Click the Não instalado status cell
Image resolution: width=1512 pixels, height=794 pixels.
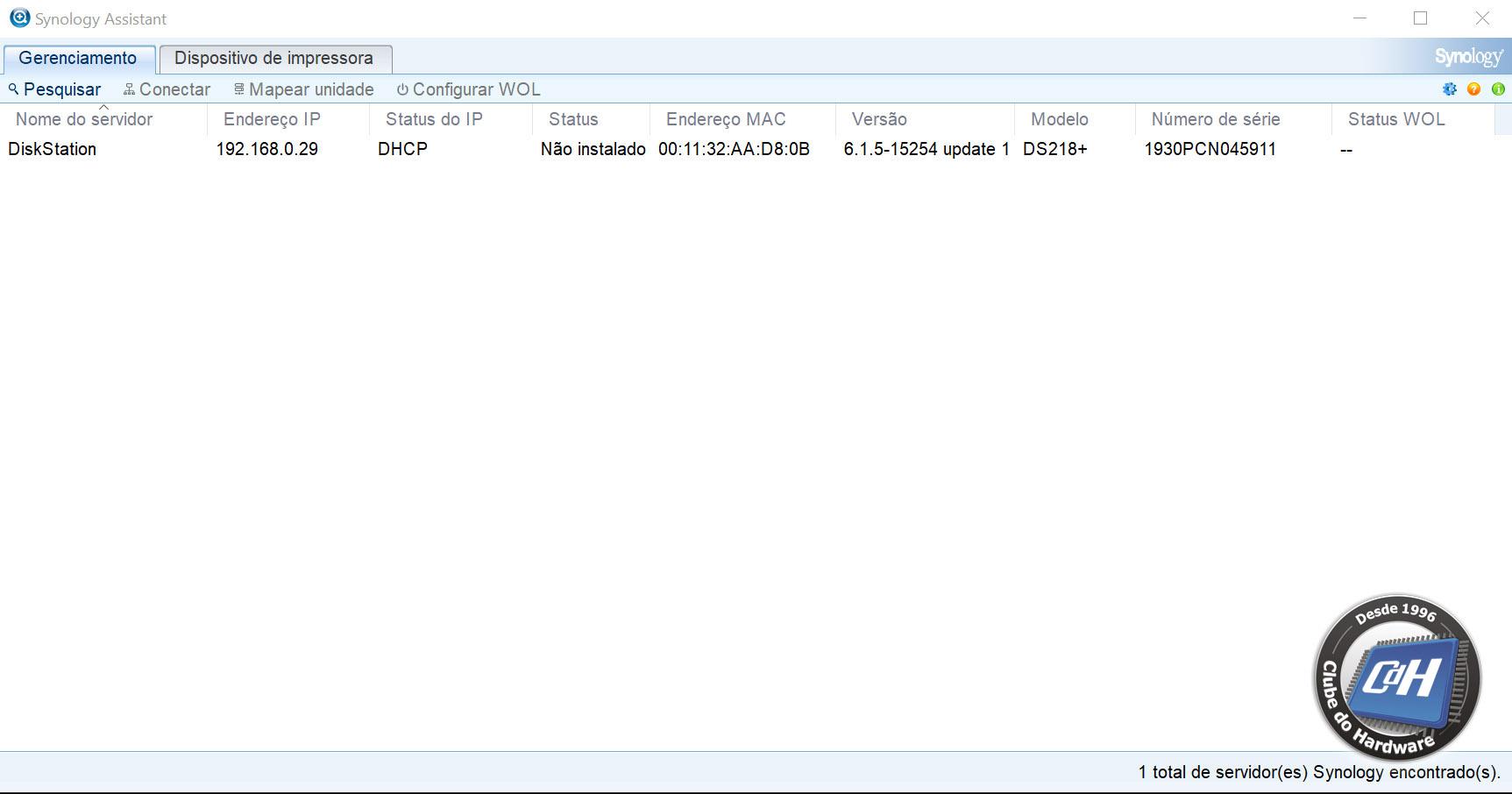tap(593, 149)
